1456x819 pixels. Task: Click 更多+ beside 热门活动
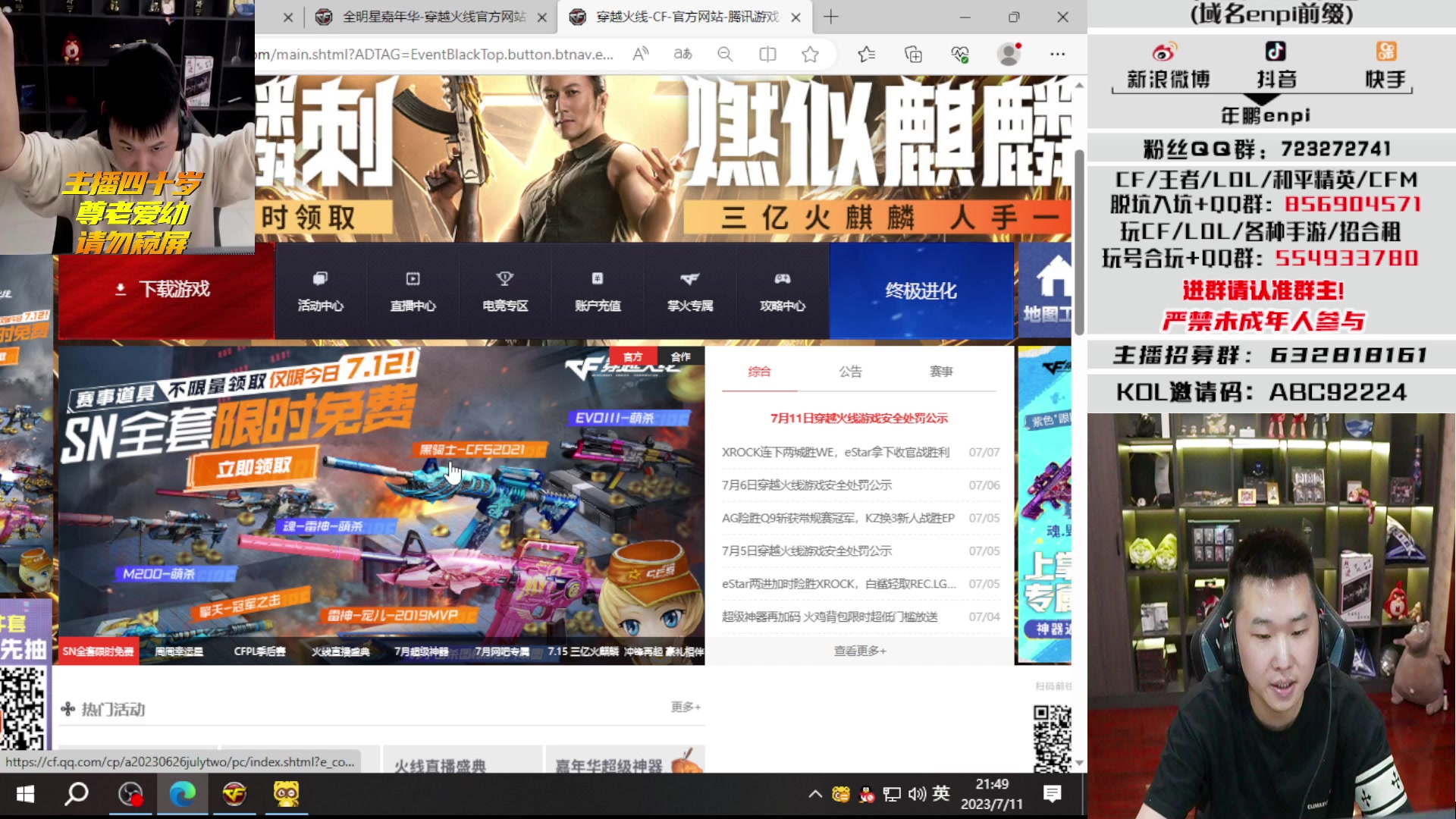pyautogui.click(x=686, y=707)
